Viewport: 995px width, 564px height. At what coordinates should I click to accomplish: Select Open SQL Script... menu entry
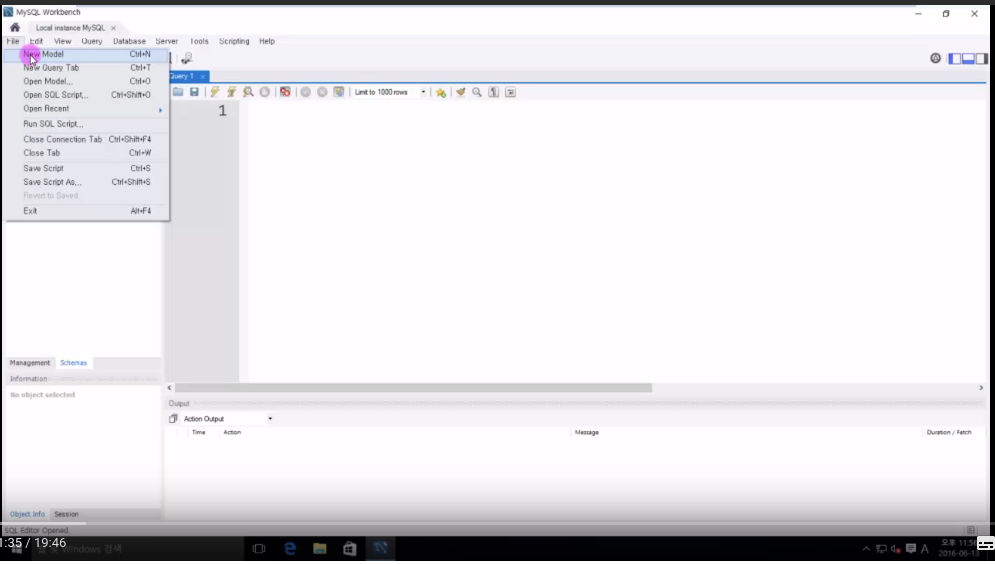tap(87, 95)
